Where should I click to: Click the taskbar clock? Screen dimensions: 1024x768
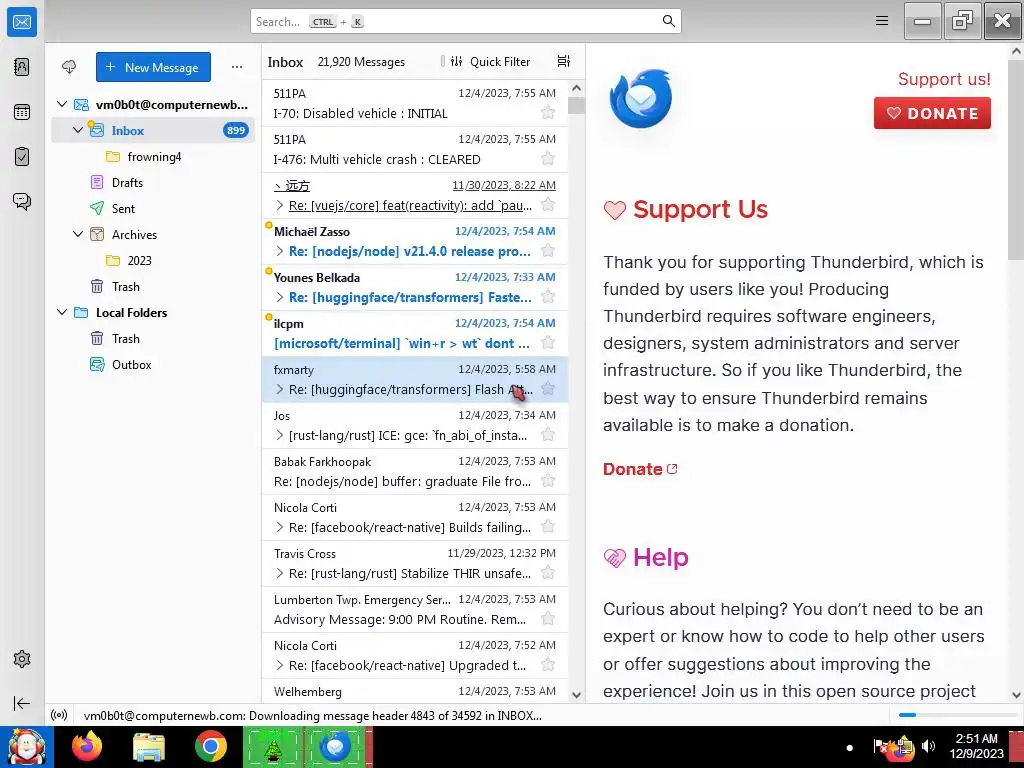(x=976, y=746)
